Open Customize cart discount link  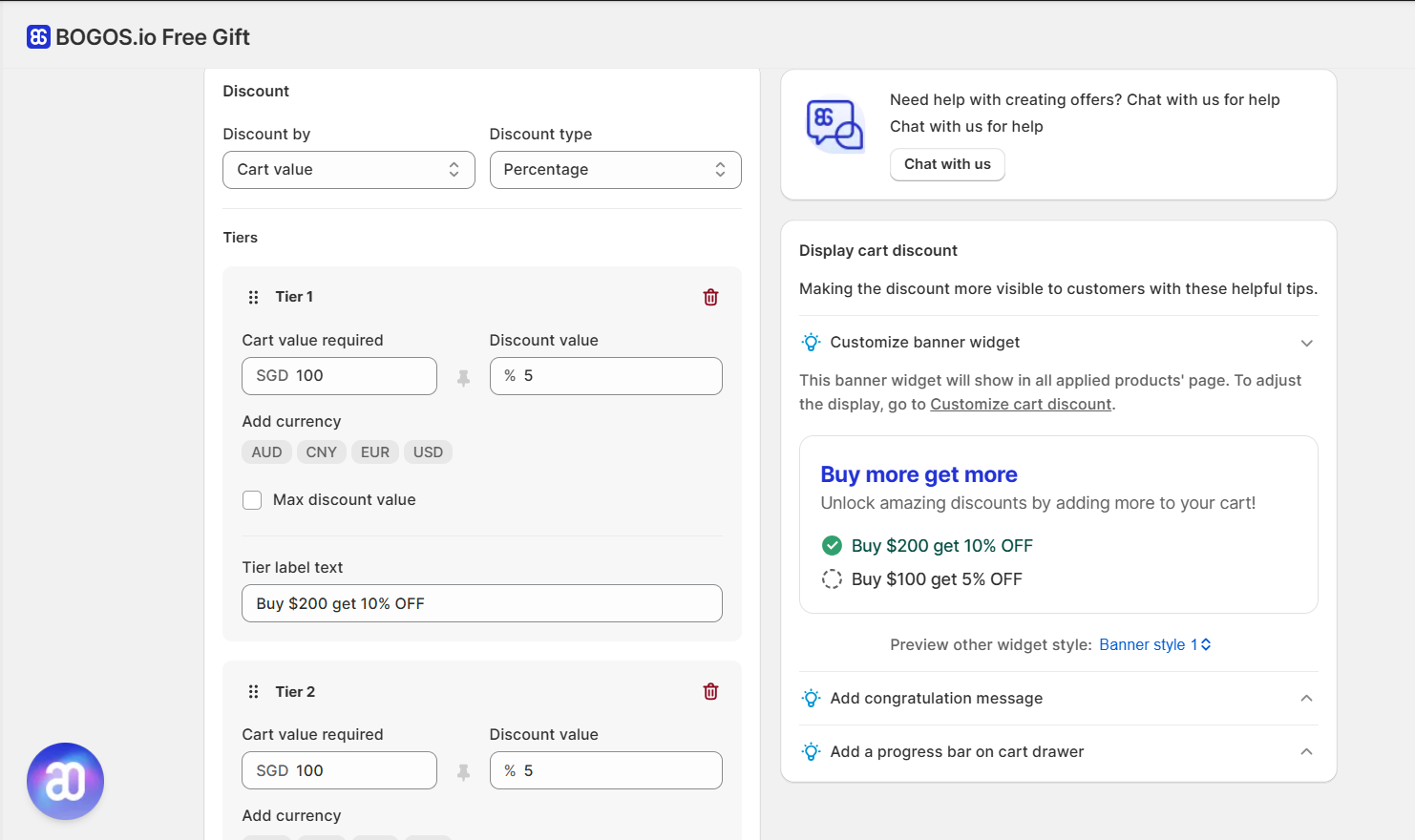click(1021, 405)
